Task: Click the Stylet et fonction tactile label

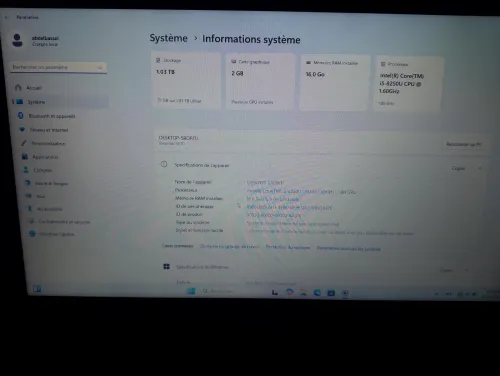Action: pyautogui.click(x=200, y=230)
